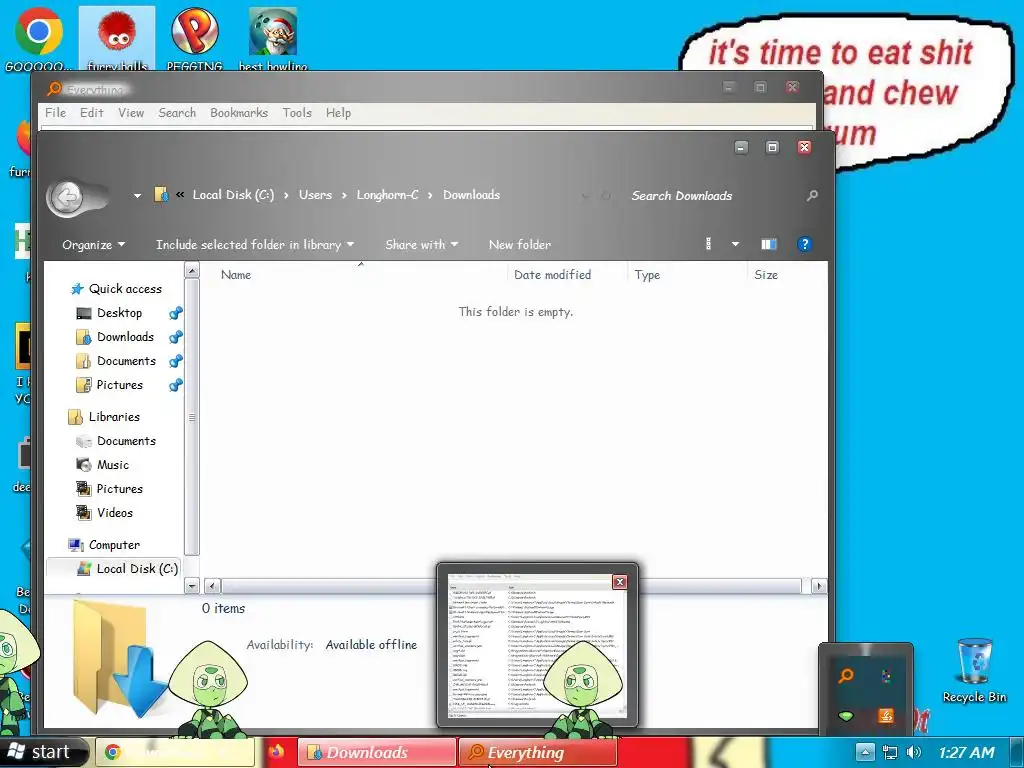Switch to Everything taskbar button
Screen dimensions: 1024x768
tap(539, 752)
